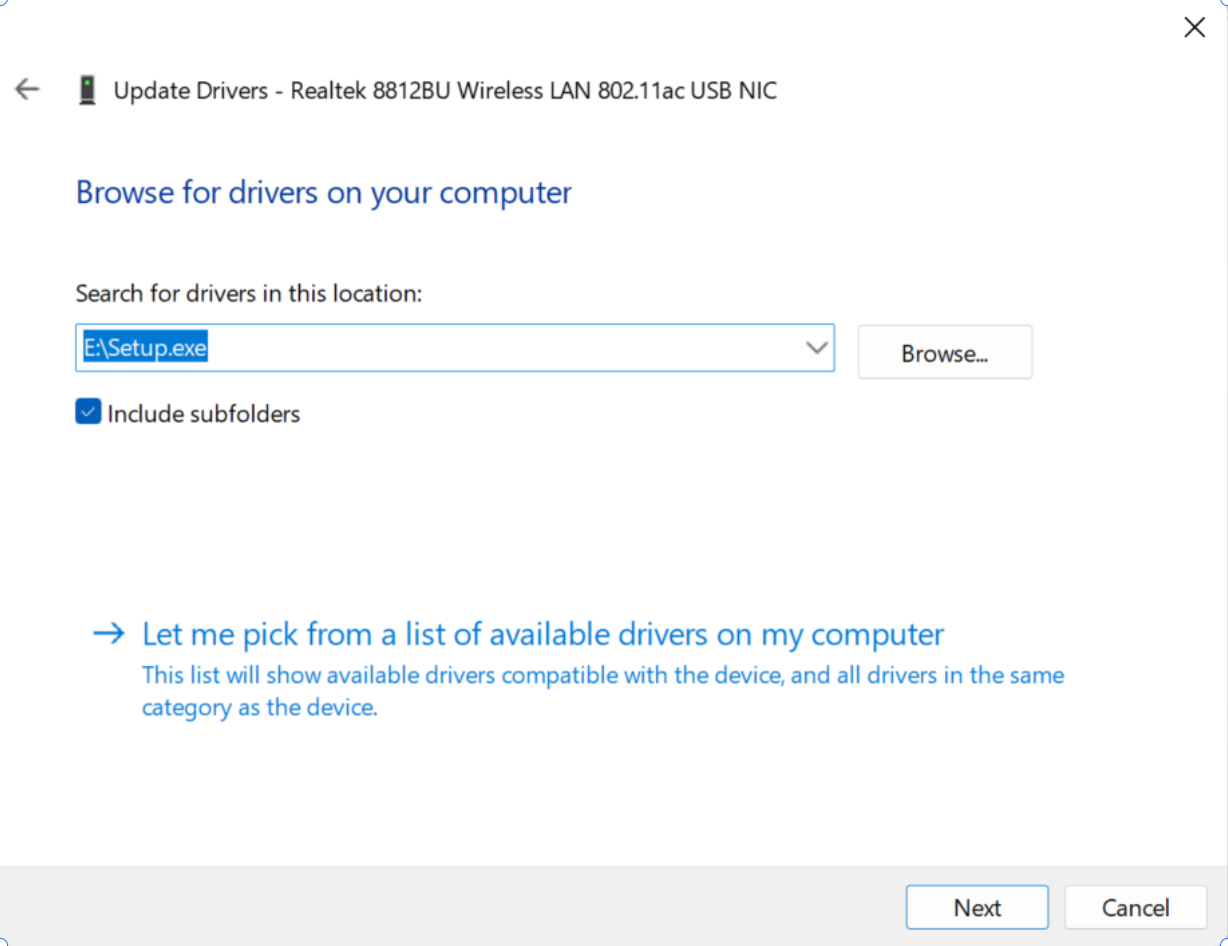Expand the driver location dropdown arrow
The image size is (1228, 946).
coord(816,348)
